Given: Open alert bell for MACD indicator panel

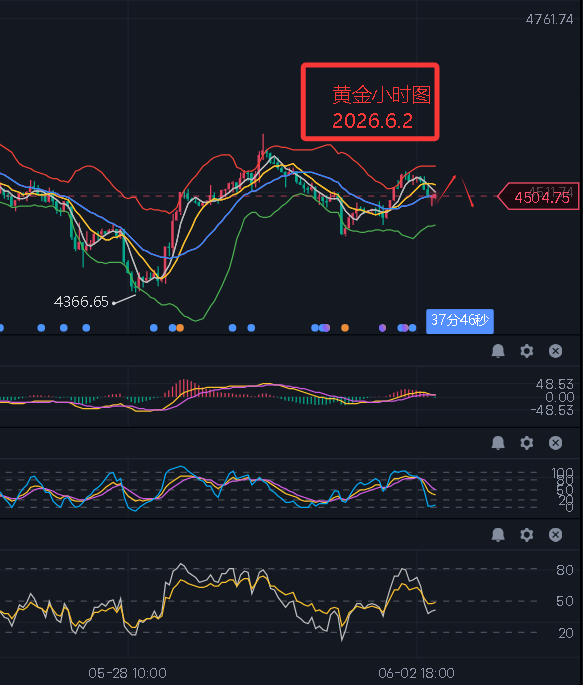Looking at the screenshot, I should pos(498,351).
